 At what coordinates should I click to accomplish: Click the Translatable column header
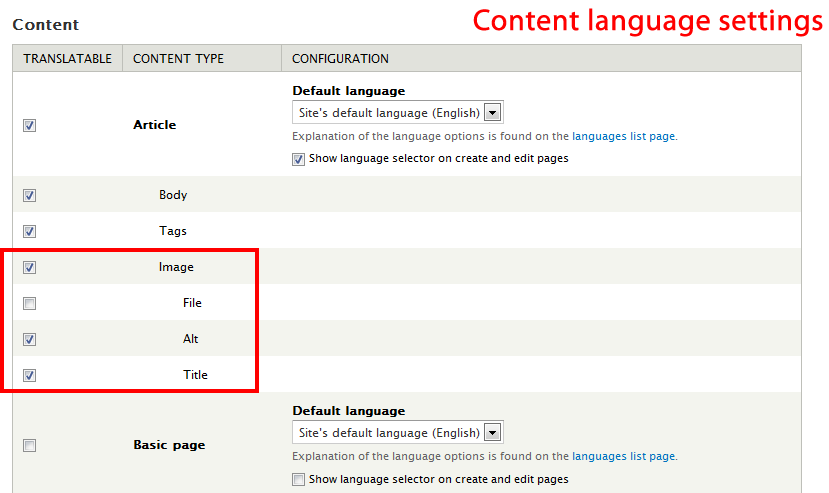pyautogui.click(x=68, y=59)
